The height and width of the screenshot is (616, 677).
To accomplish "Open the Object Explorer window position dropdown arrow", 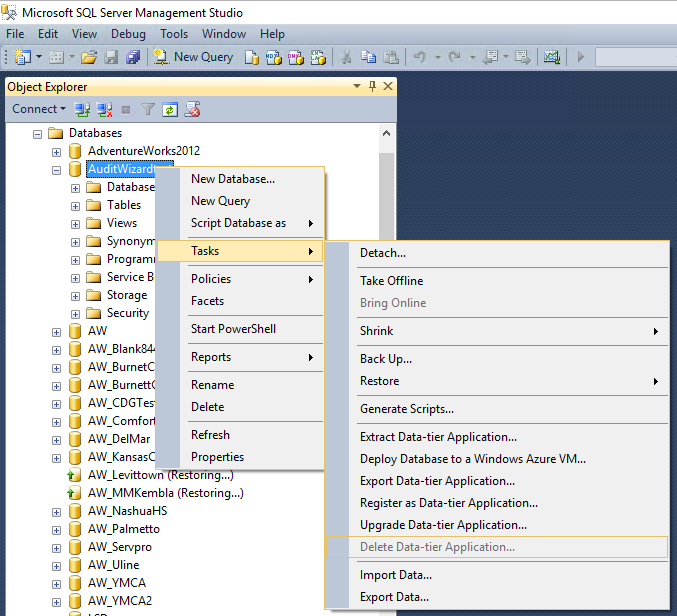I will click(x=357, y=86).
